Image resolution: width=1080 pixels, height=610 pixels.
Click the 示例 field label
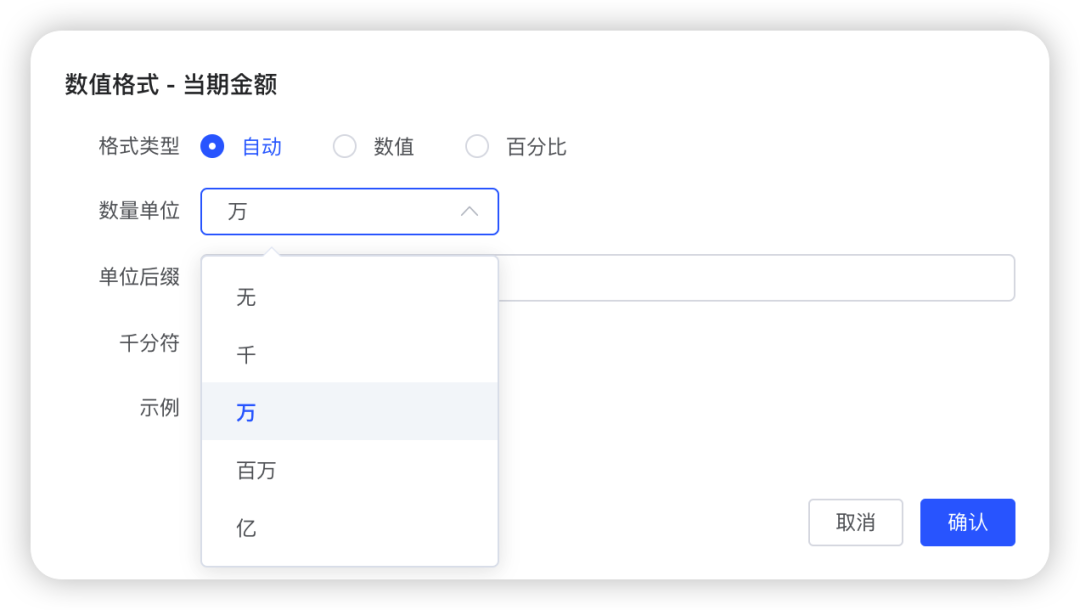tap(159, 407)
